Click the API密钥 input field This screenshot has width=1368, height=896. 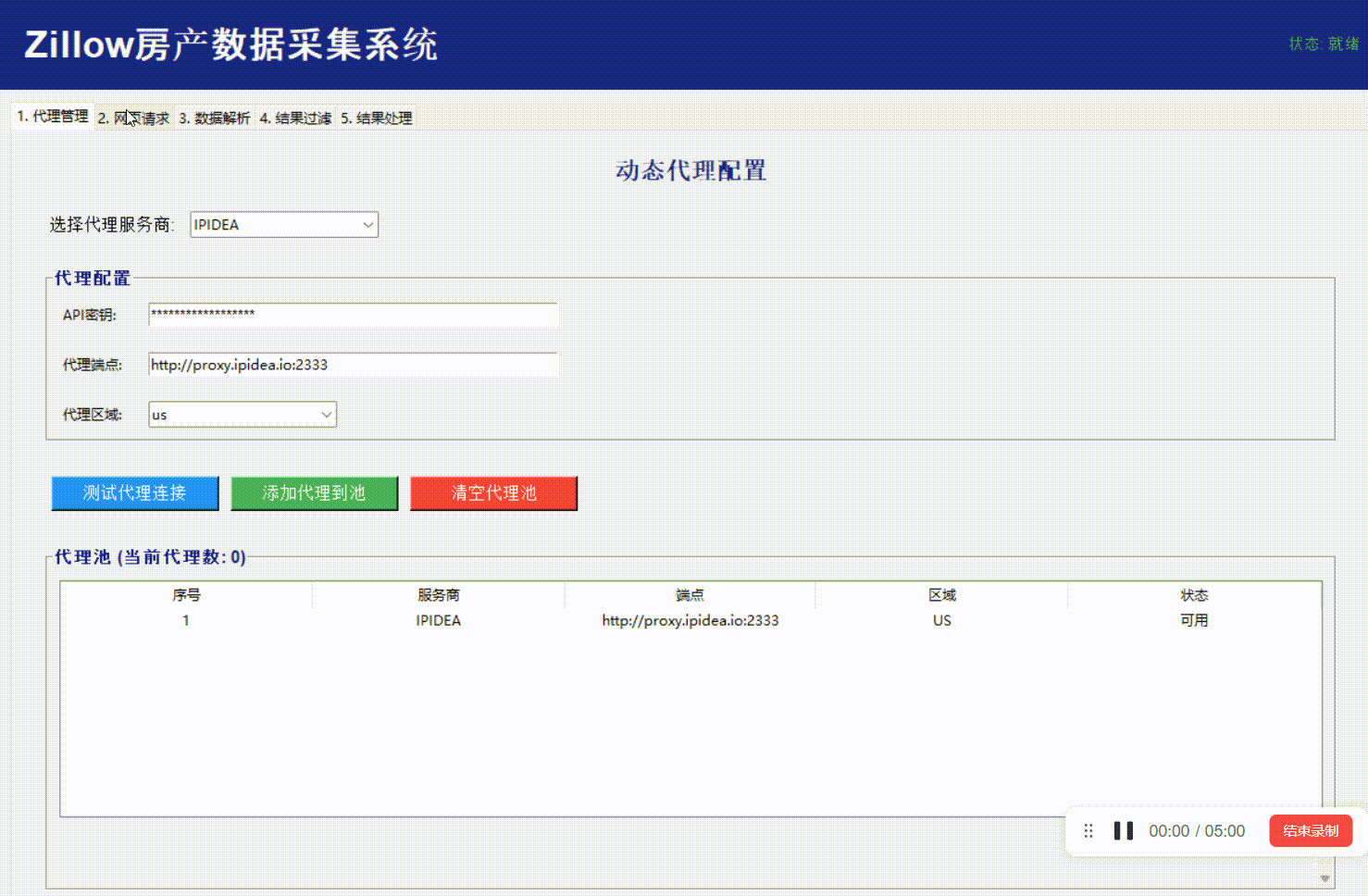click(x=353, y=315)
